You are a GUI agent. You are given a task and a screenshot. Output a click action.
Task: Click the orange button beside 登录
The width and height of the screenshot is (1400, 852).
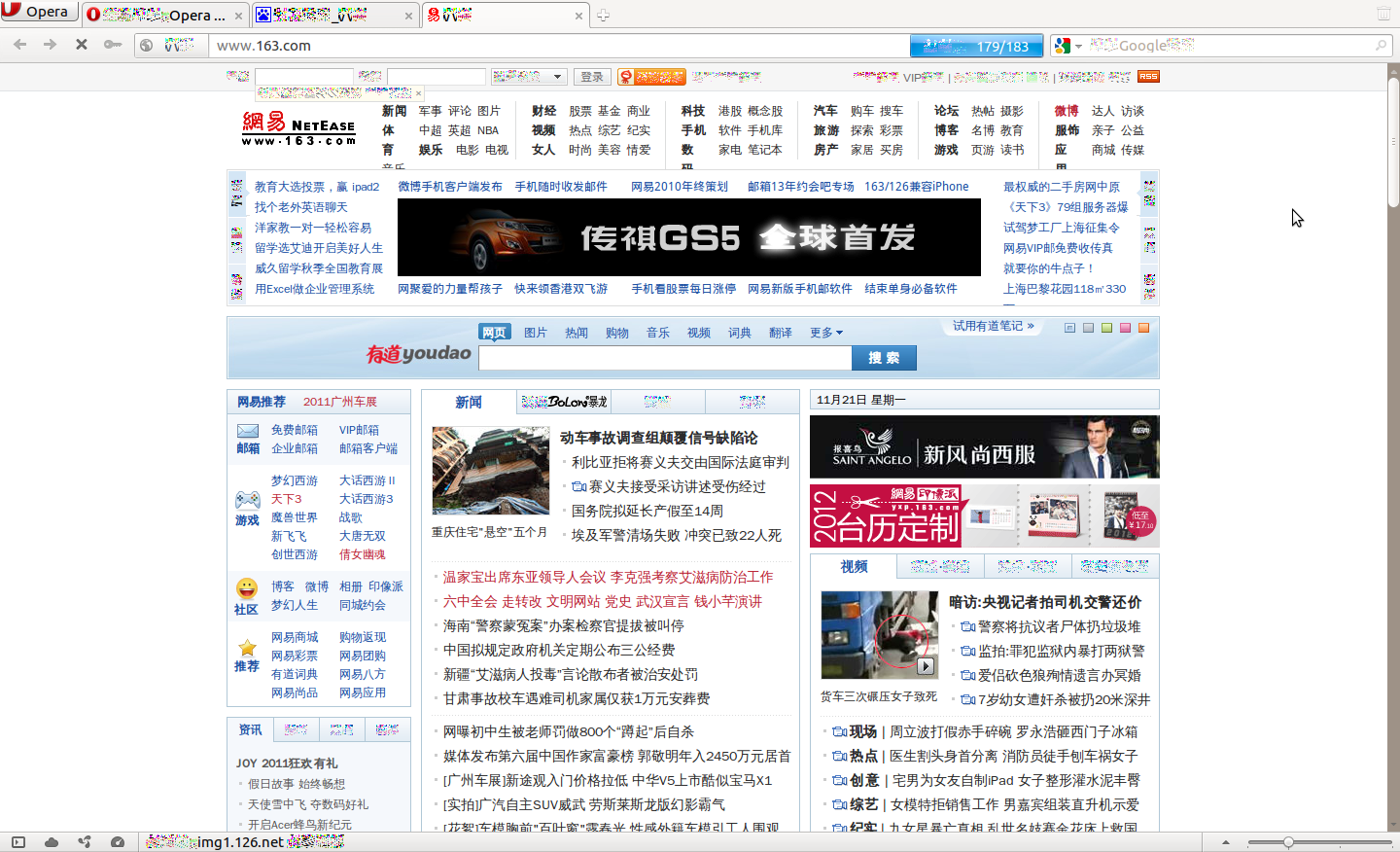tap(651, 77)
